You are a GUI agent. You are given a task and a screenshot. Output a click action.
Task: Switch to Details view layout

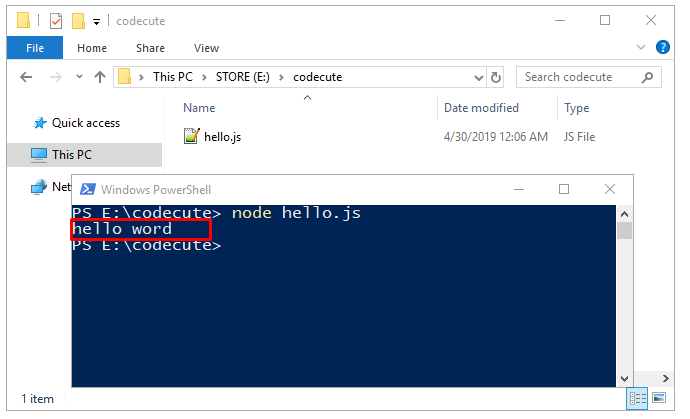[637, 399]
